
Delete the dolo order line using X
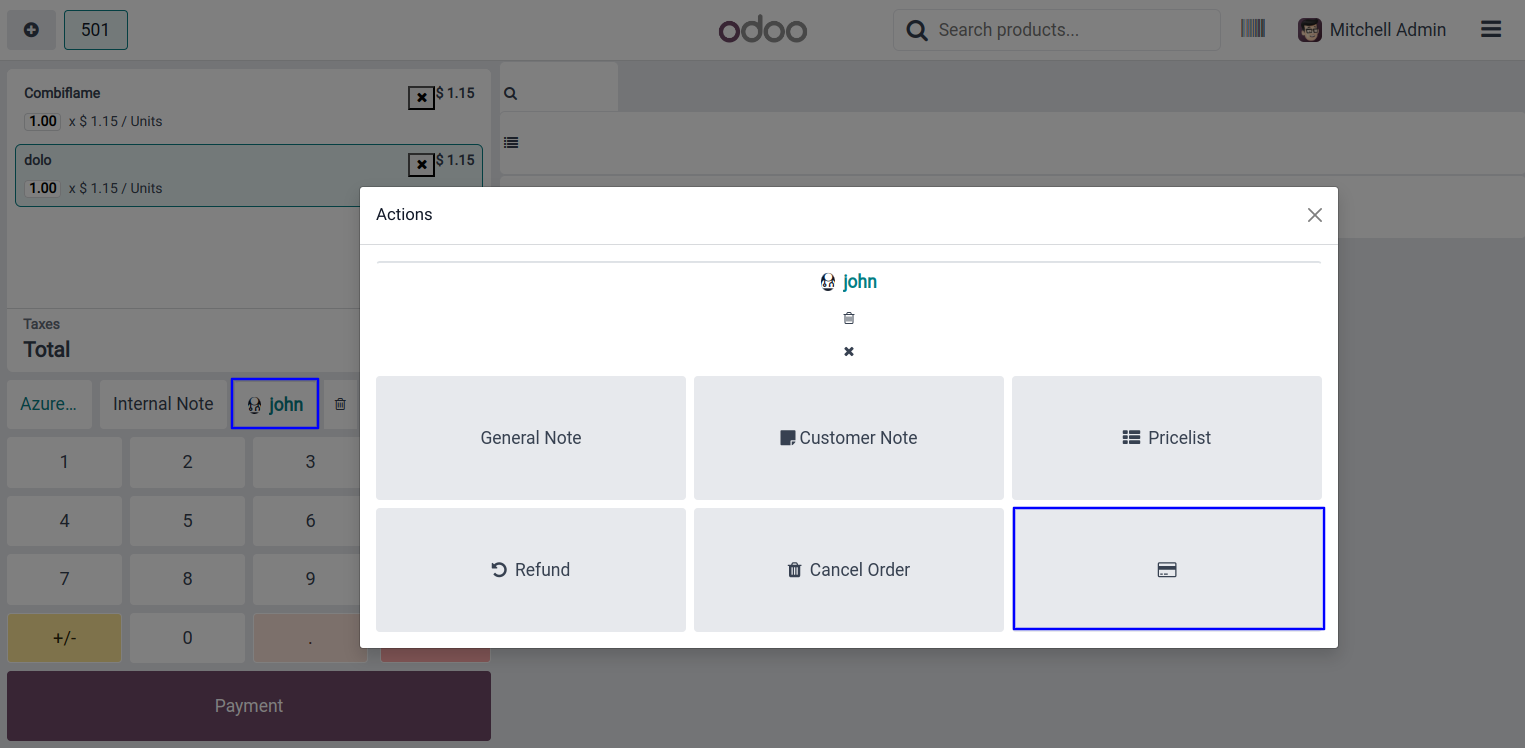point(421,165)
